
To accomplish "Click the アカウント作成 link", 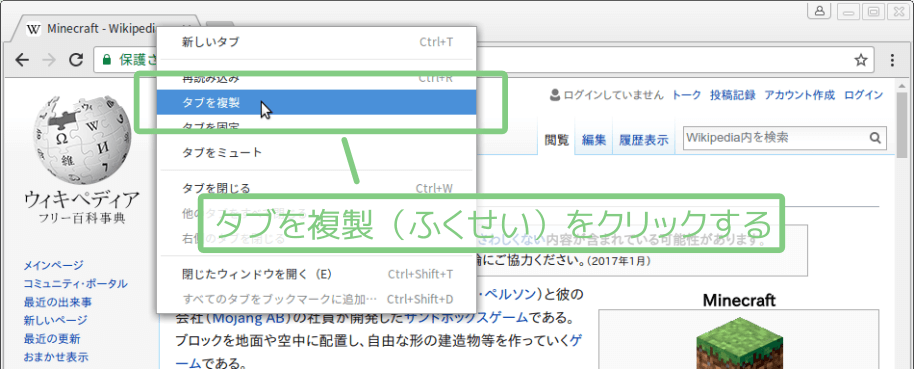I will tap(799, 95).
